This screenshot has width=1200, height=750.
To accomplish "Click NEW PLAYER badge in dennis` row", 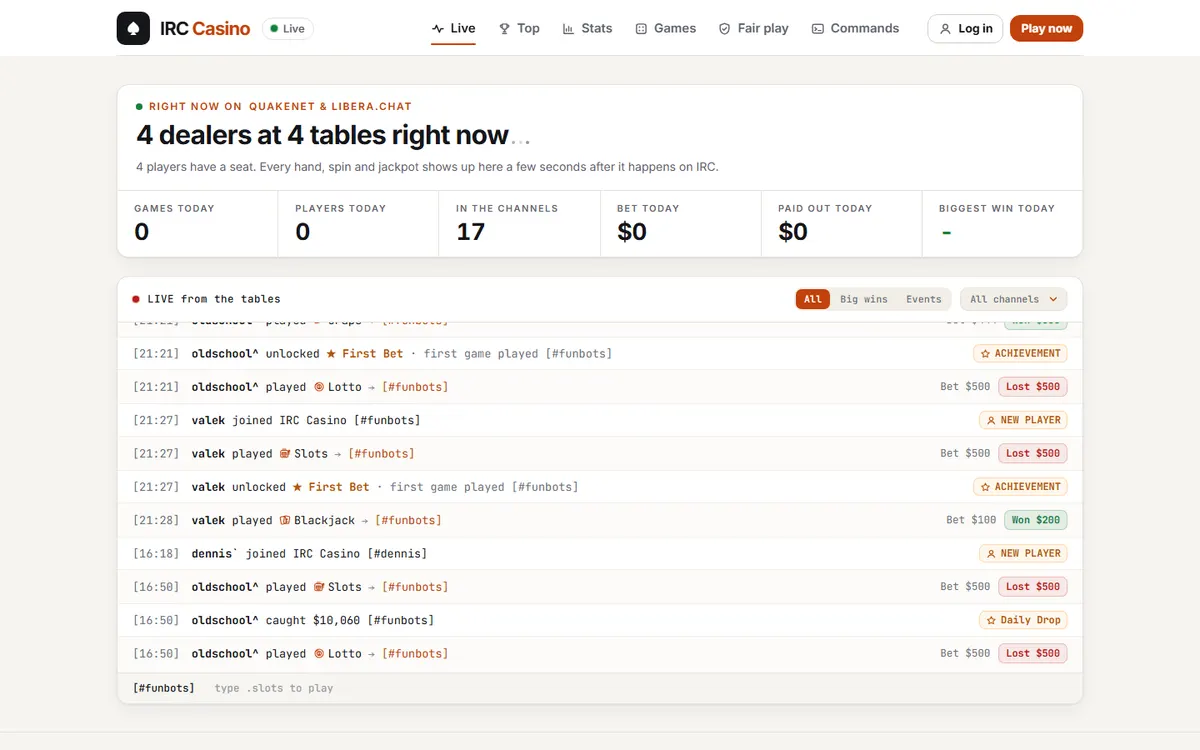I will click(1023, 553).
